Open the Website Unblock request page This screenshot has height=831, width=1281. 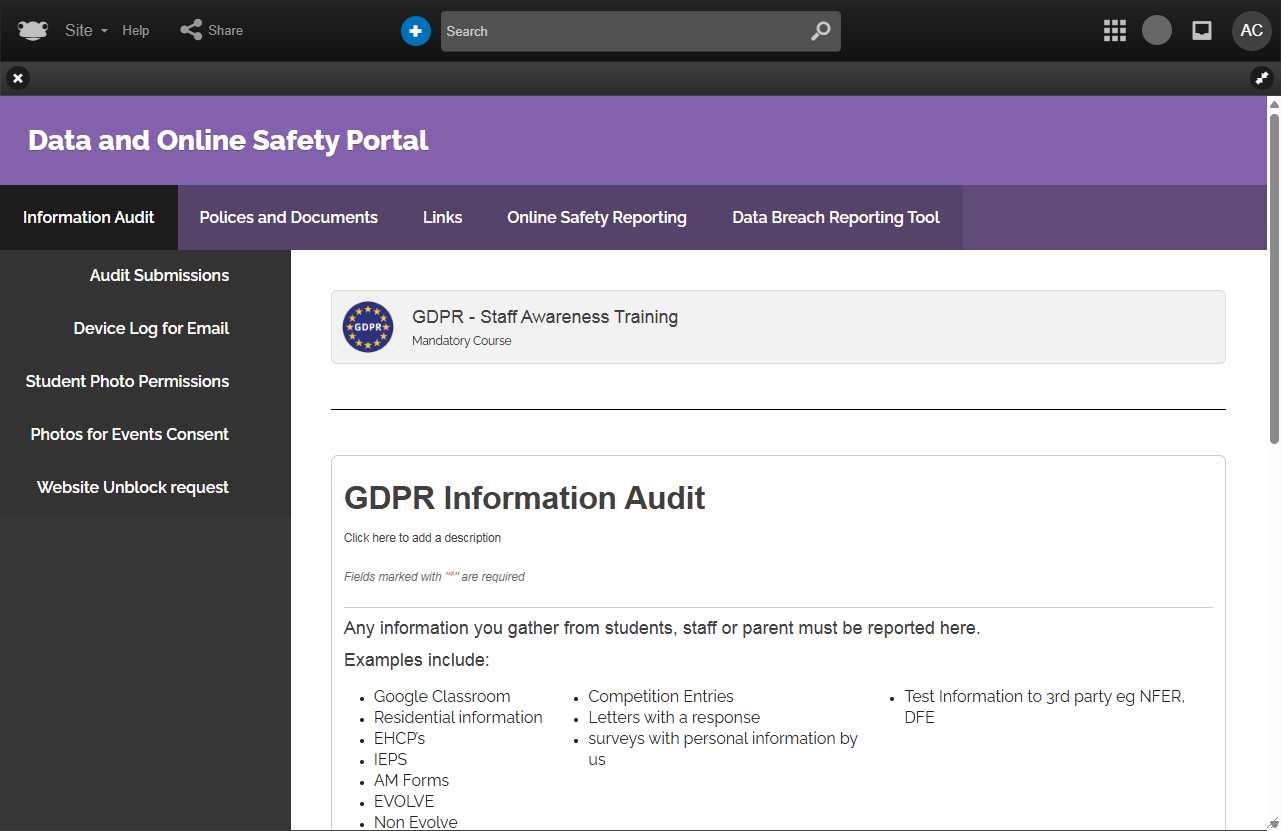tap(133, 487)
